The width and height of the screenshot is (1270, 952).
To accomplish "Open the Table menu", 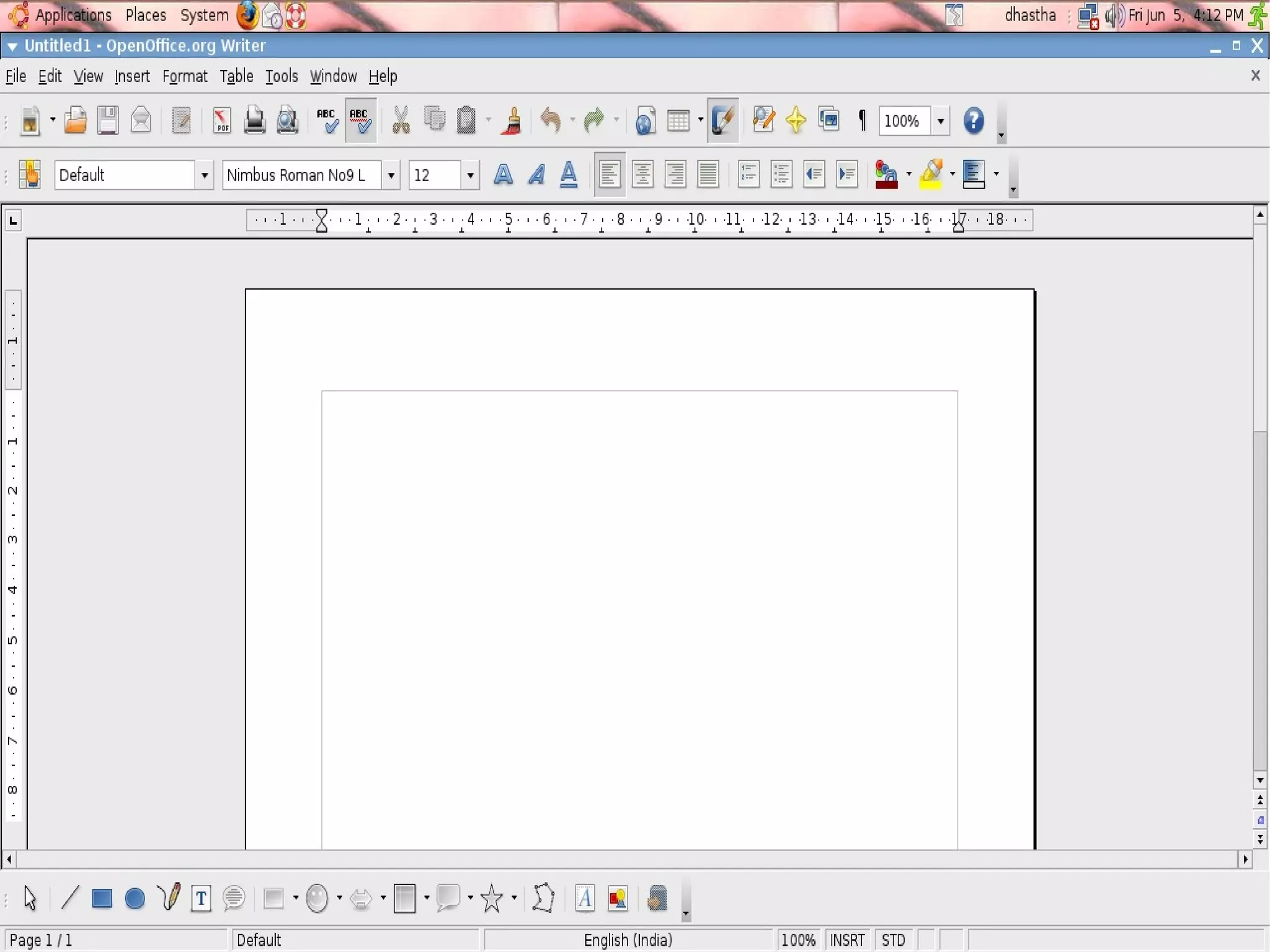I will click(x=236, y=76).
